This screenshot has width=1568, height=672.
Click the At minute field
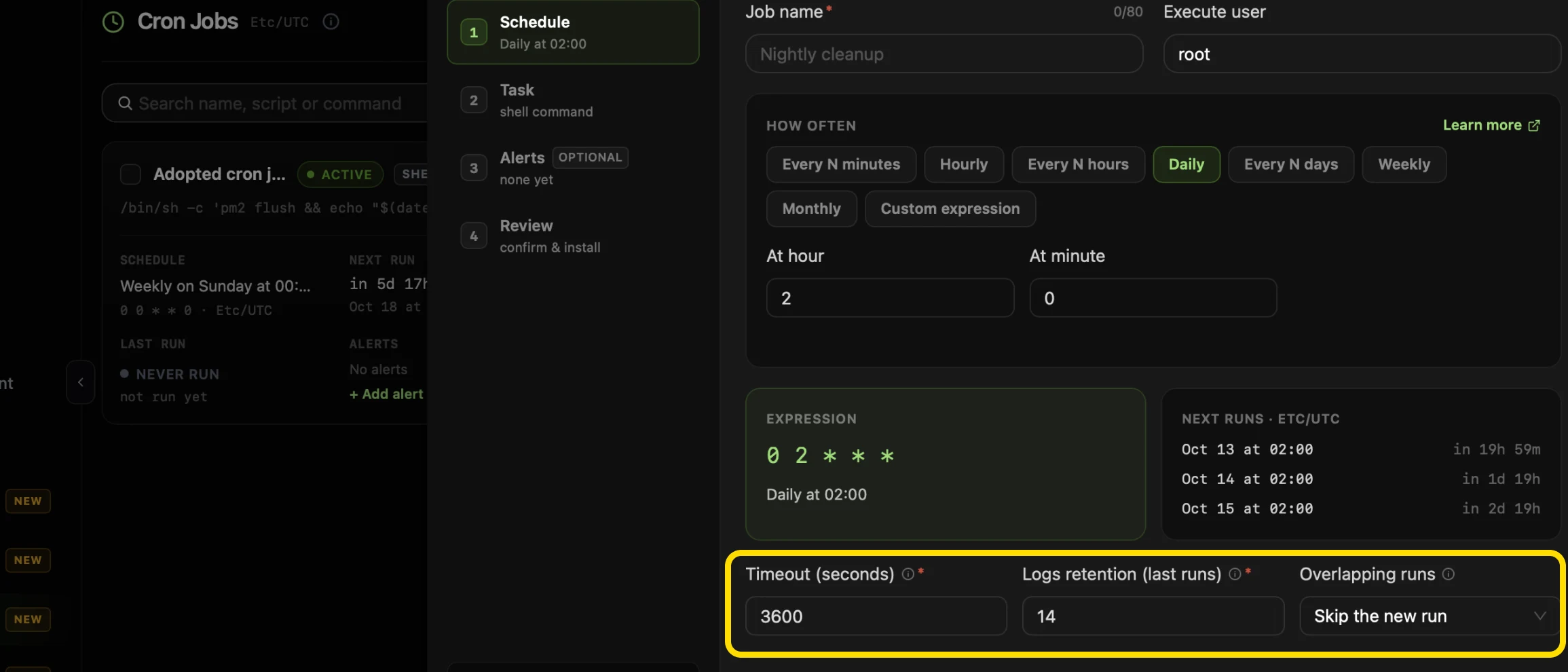(x=1153, y=298)
